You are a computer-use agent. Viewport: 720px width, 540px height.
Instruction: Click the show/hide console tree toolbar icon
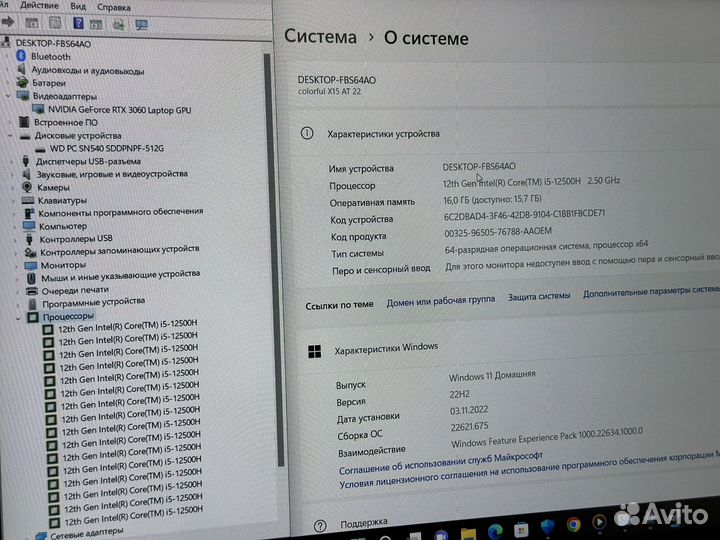[x=32, y=22]
